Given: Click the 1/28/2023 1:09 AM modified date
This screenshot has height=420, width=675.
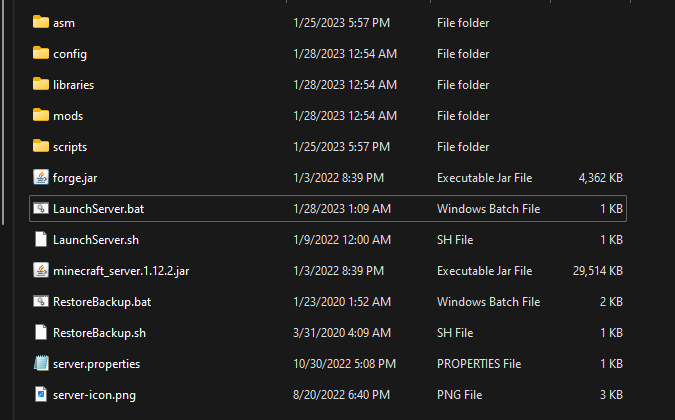Looking at the screenshot, I should coord(342,209).
